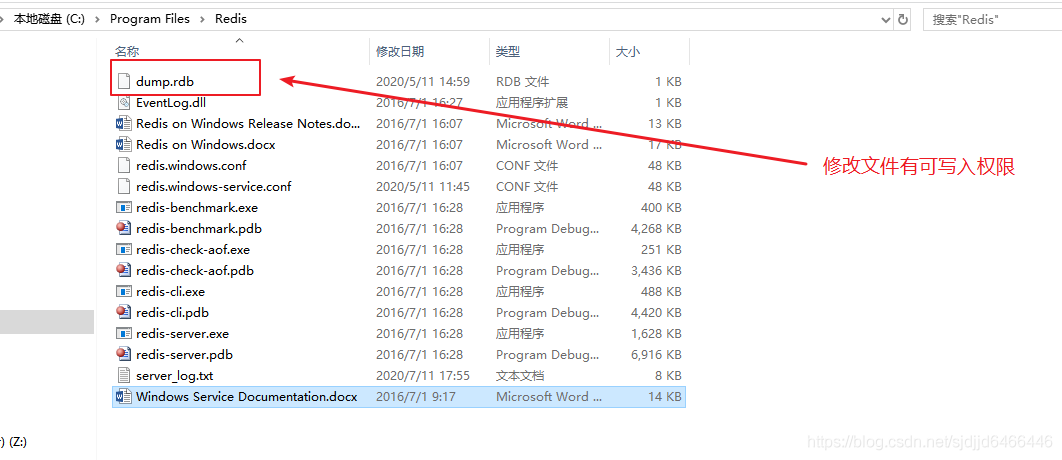Select the (Z:) drive in navigation pane
Image resolution: width=1062 pixels, height=460 pixels.
coord(16,442)
